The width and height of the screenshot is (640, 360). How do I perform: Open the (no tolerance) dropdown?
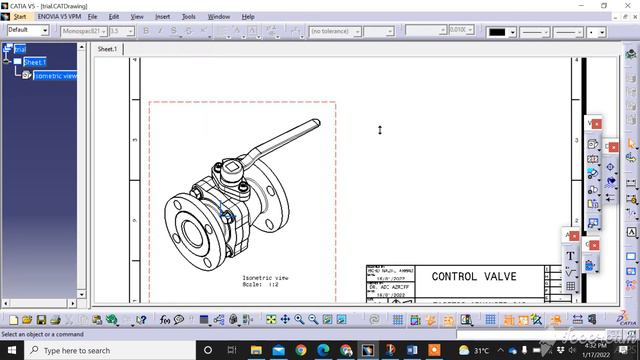pos(358,31)
